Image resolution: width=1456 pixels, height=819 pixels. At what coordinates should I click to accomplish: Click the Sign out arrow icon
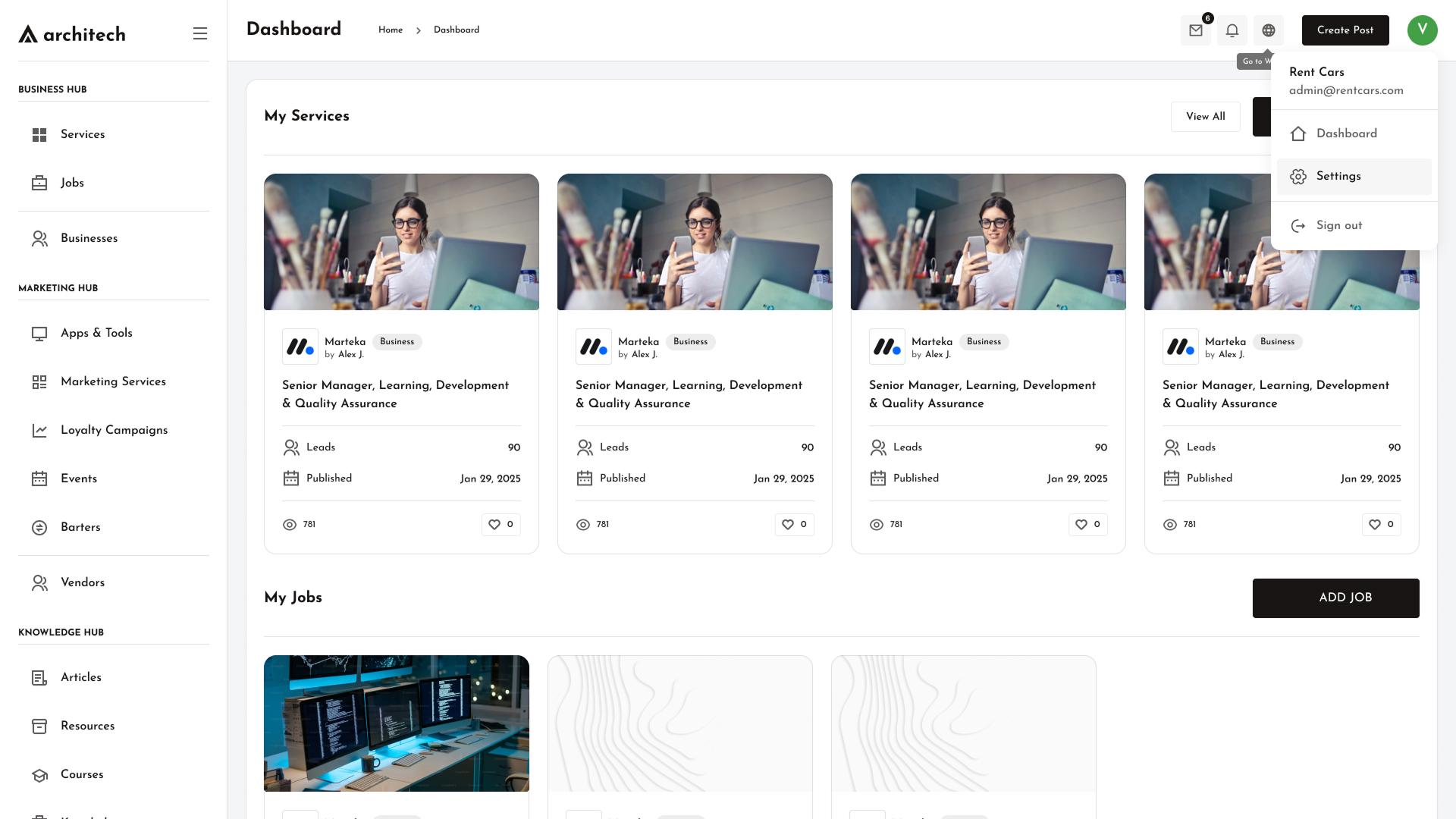pyautogui.click(x=1298, y=226)
